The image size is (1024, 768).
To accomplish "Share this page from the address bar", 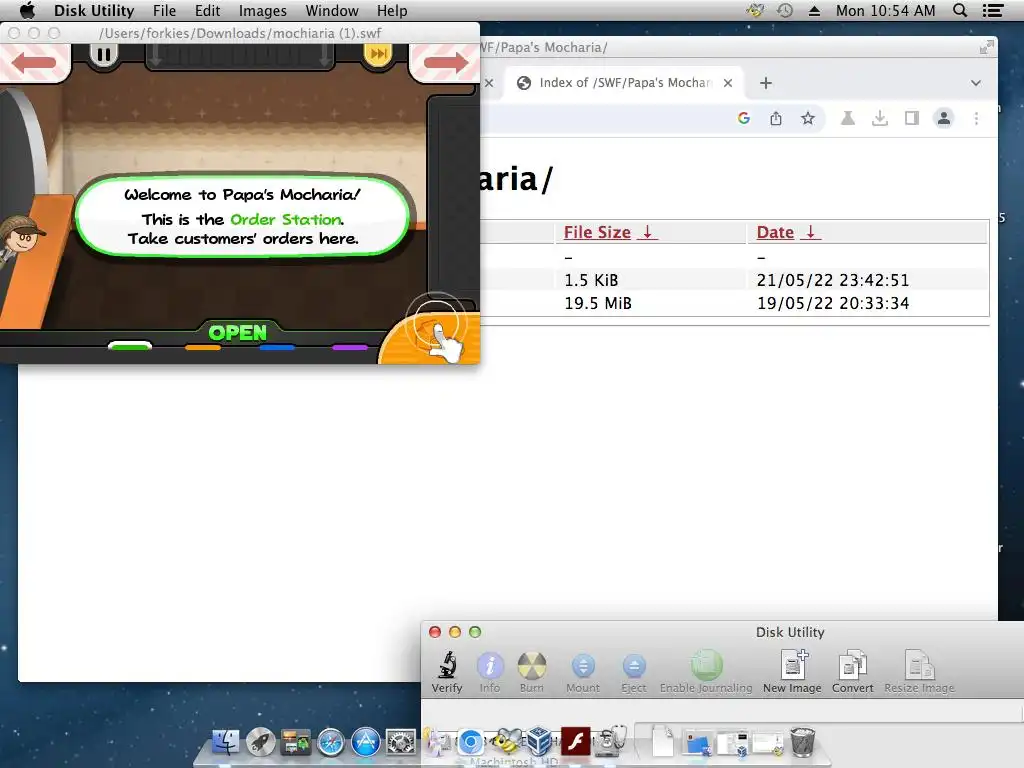I will tap(776, 118).
